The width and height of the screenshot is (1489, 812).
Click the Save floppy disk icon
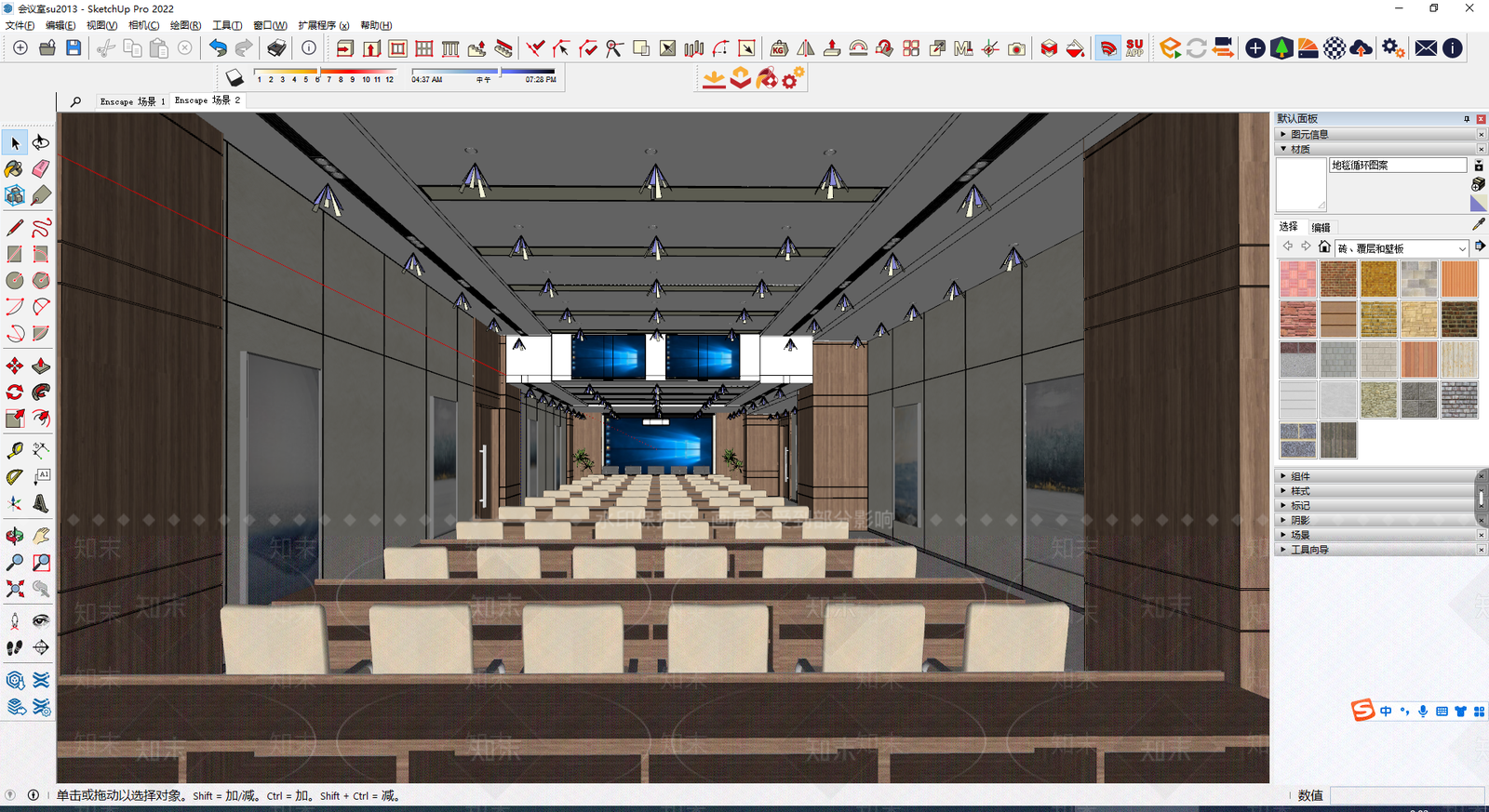74,48
